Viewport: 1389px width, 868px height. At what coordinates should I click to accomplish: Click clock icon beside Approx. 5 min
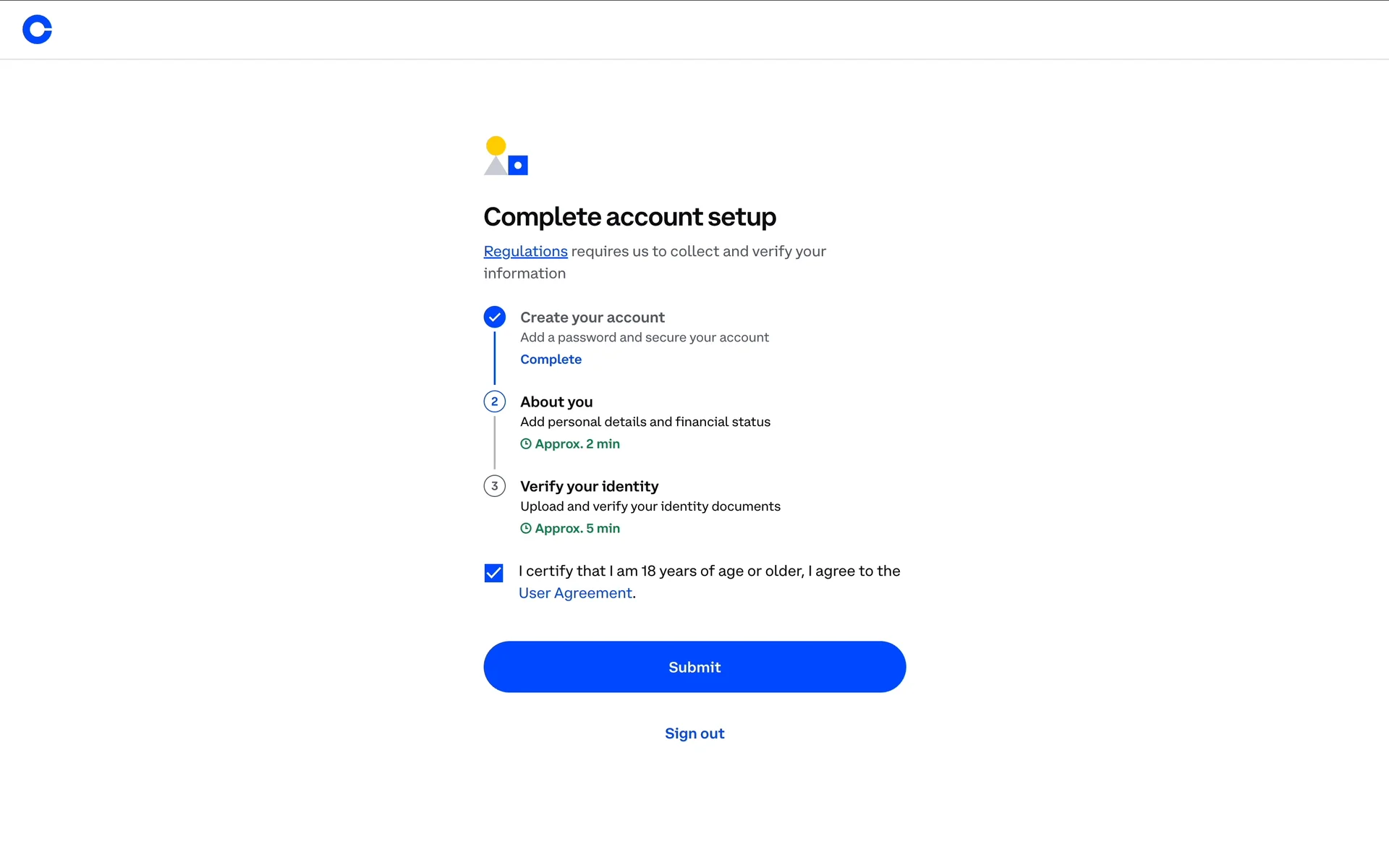pos(526,529)
